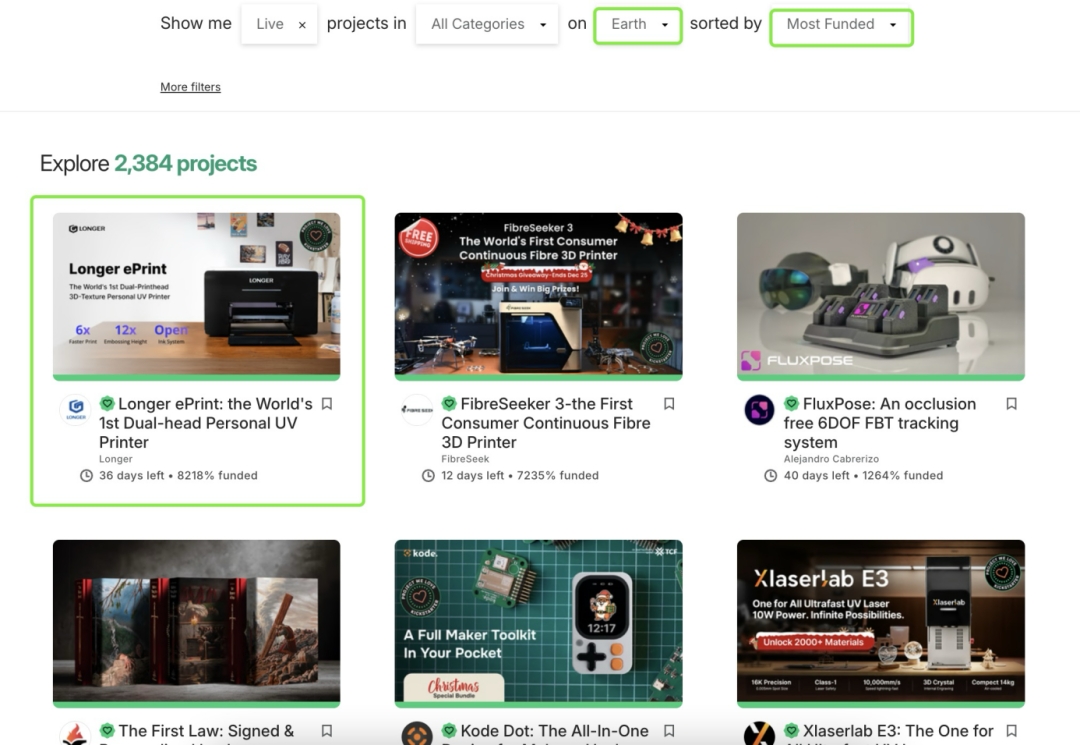Click the Kode Dot creator avatar
Image resolution: width=1080 pixels, height=745 pixels.
coord(417,735)
